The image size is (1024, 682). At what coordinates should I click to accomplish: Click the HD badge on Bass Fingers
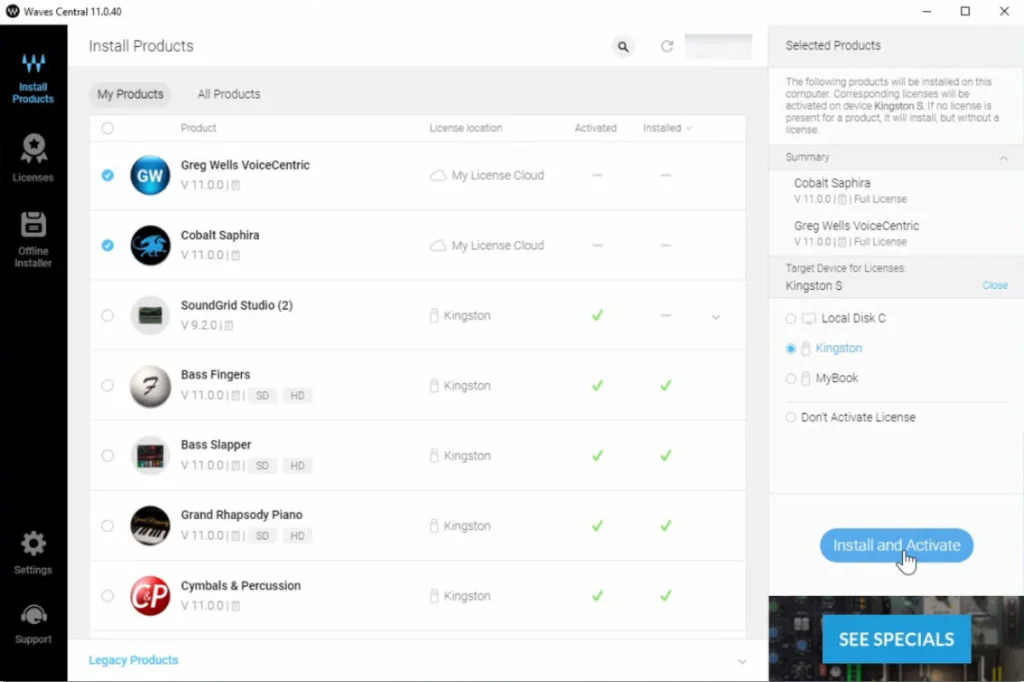[x=297, y=395]
